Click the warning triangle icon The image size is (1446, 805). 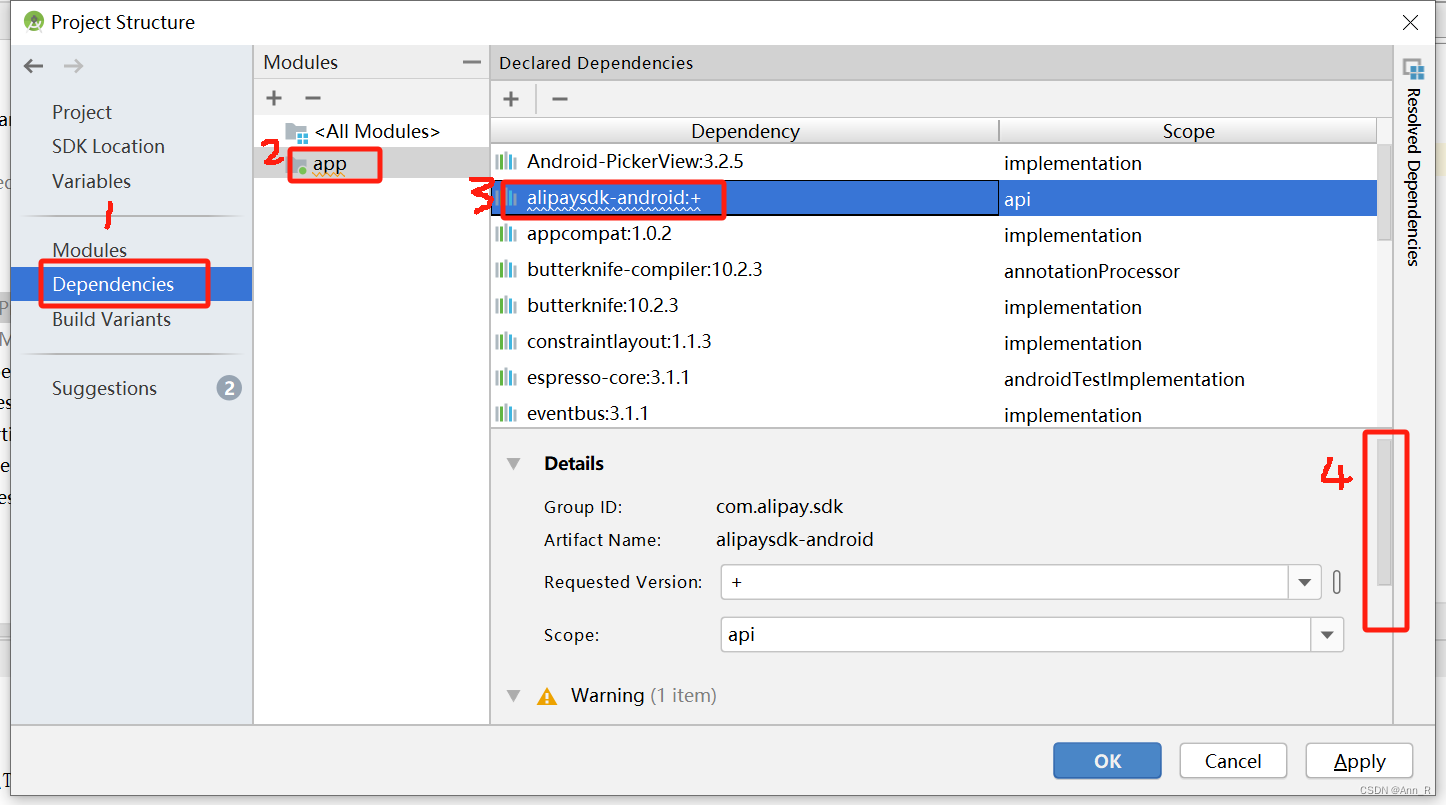point(547,697)
